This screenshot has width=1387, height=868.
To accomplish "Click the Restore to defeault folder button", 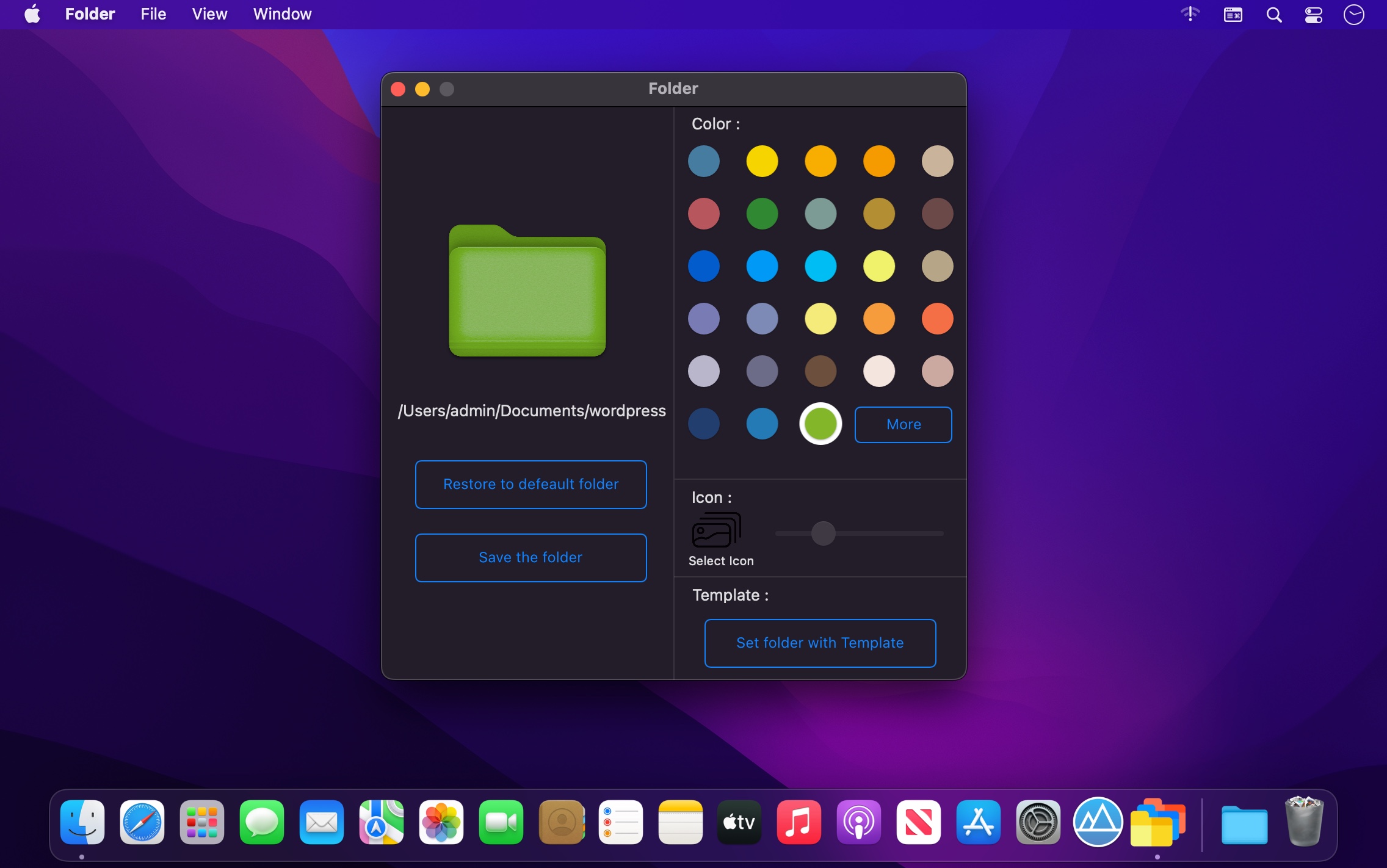I will pos(530,484).
